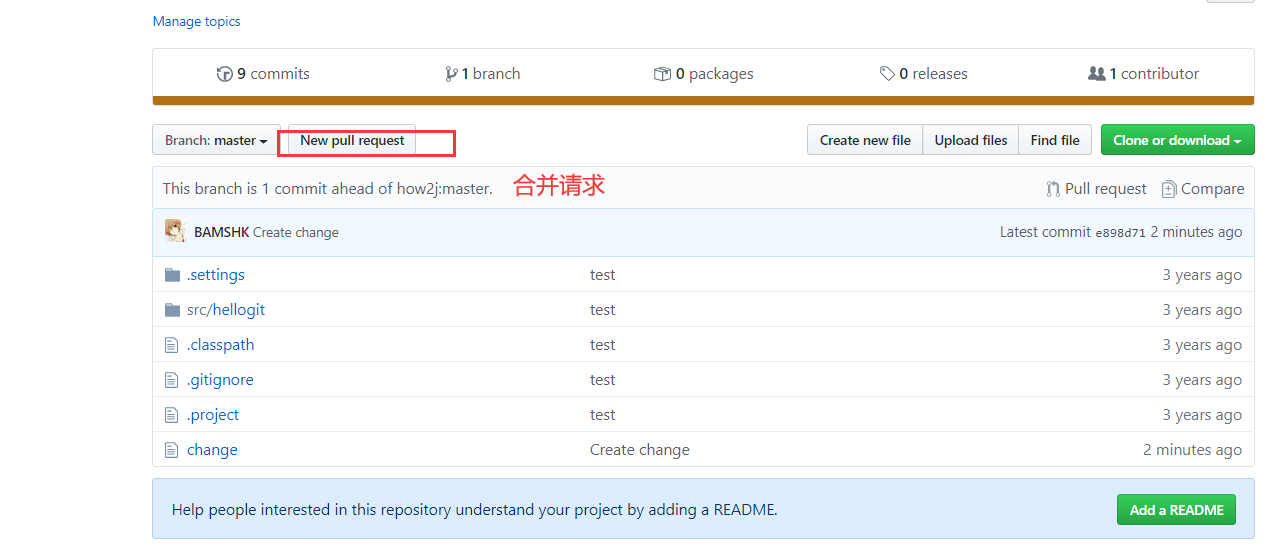Click the src/hellogit folder icon

172,309
